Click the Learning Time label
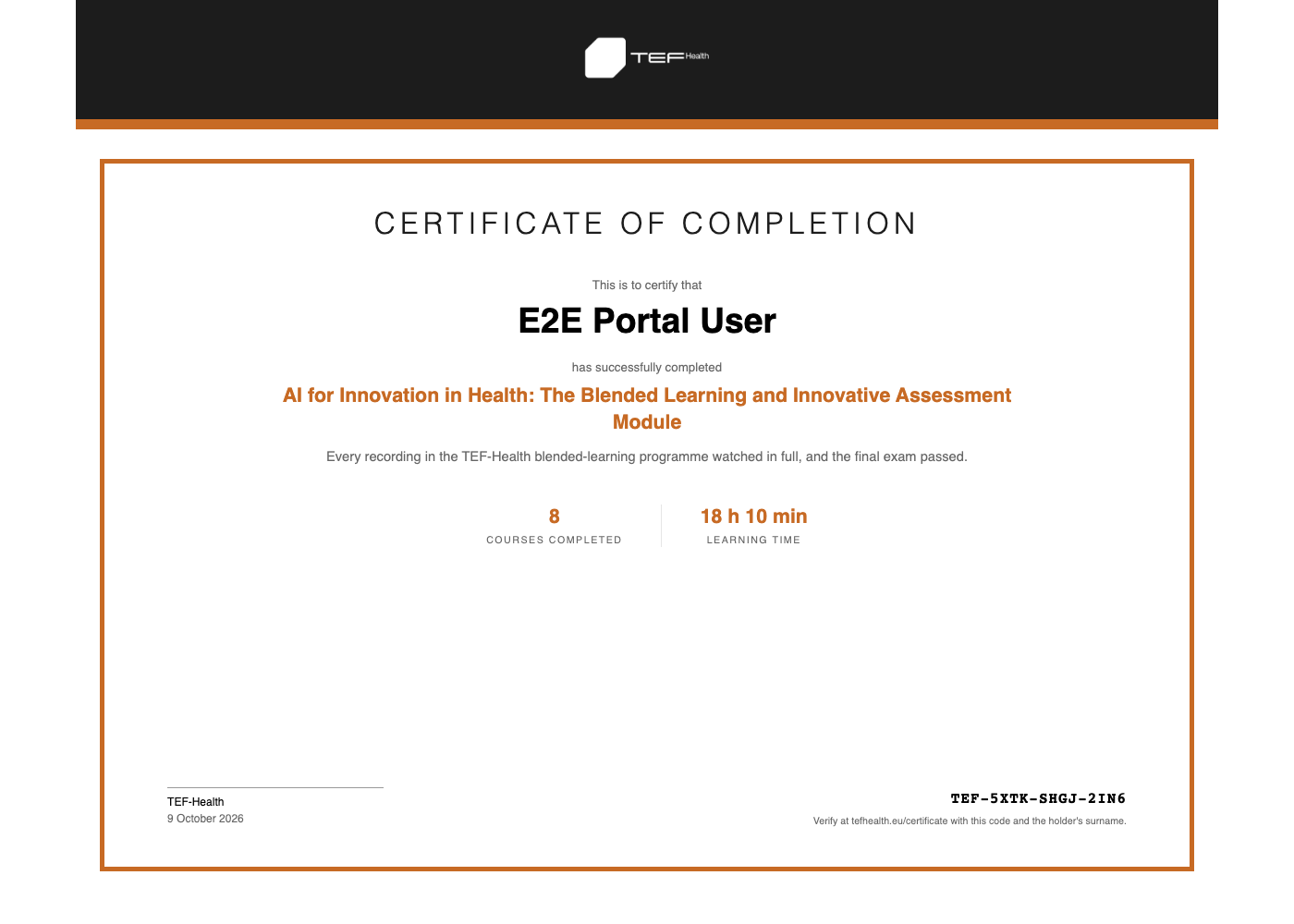 [754, 540]
